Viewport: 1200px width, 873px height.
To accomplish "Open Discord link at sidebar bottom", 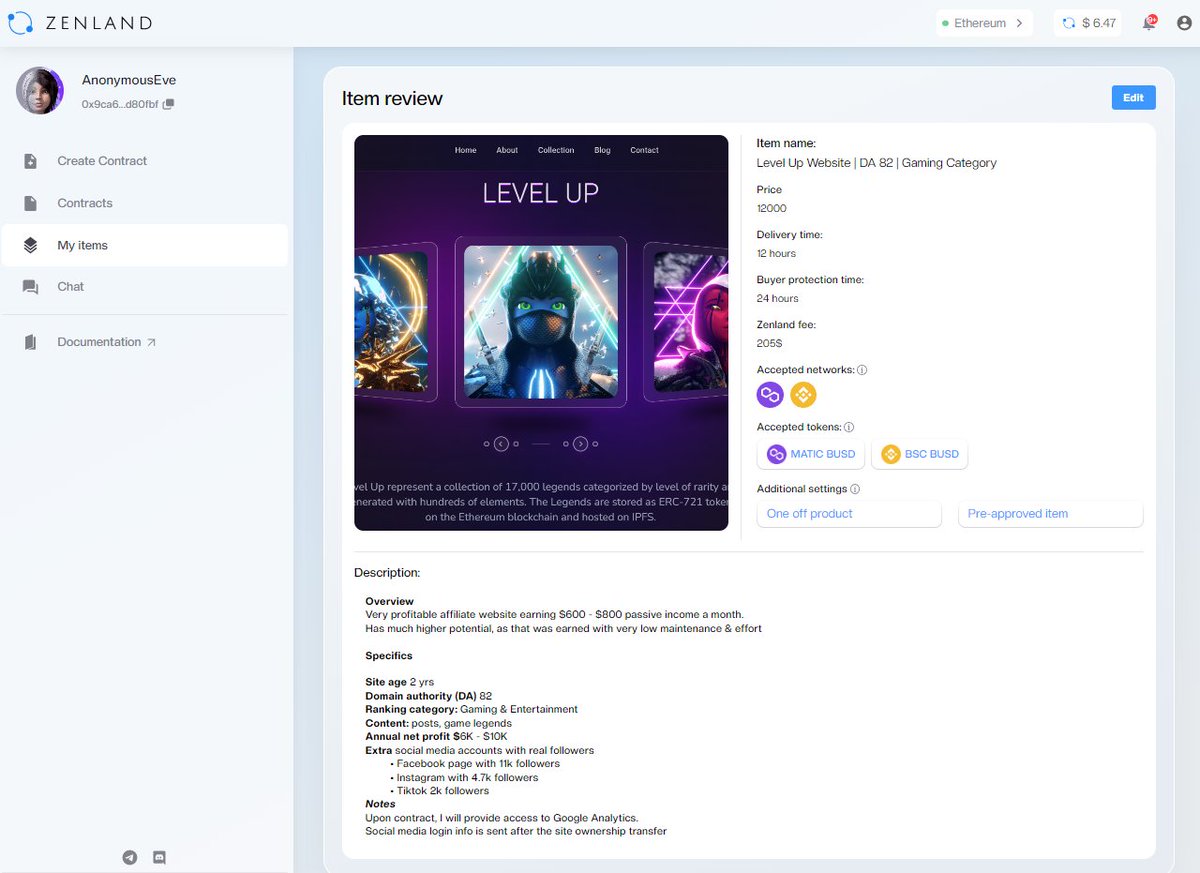I will click(x=159, y=857).
